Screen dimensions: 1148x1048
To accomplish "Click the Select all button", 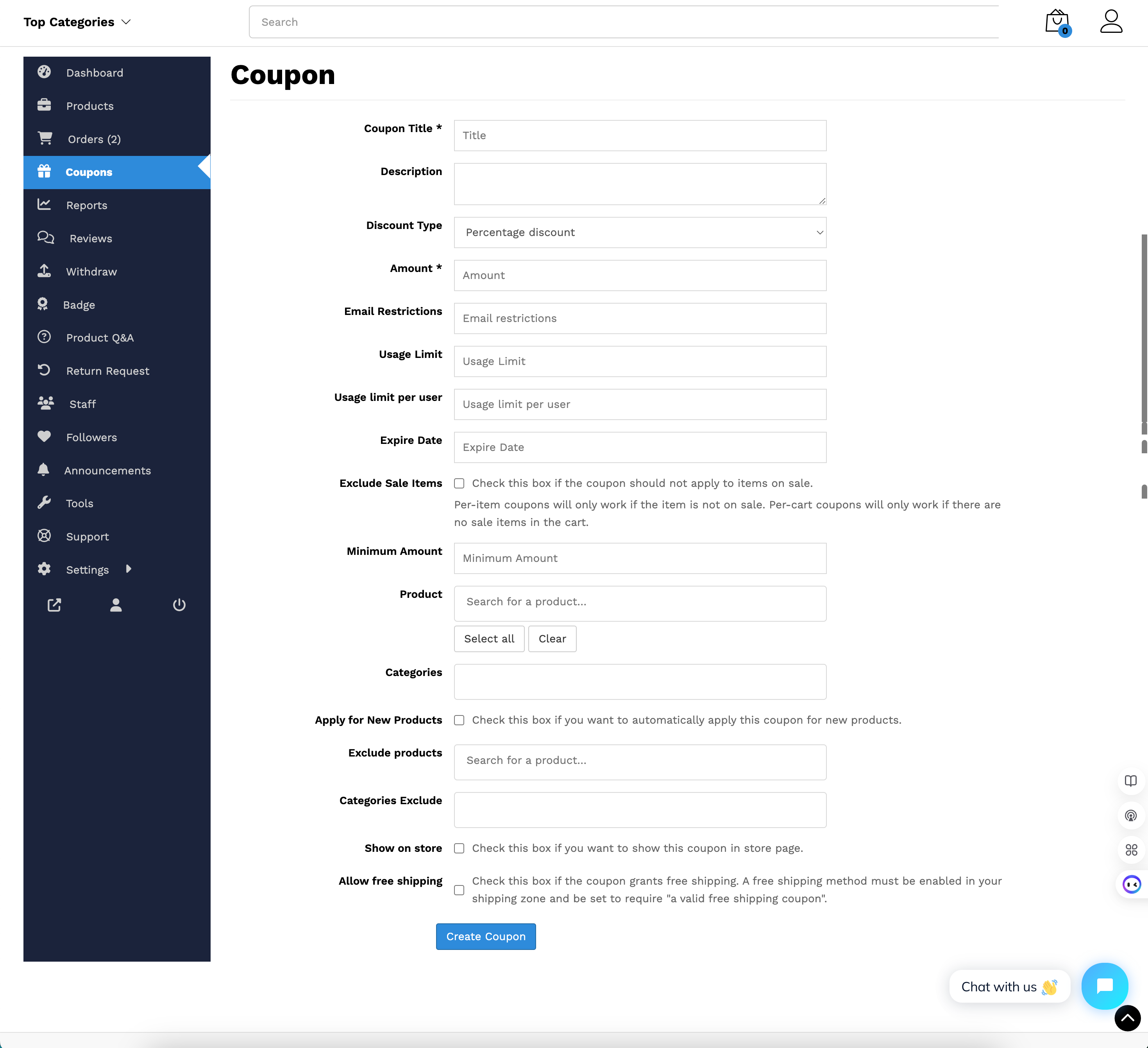I will point(489,638).
